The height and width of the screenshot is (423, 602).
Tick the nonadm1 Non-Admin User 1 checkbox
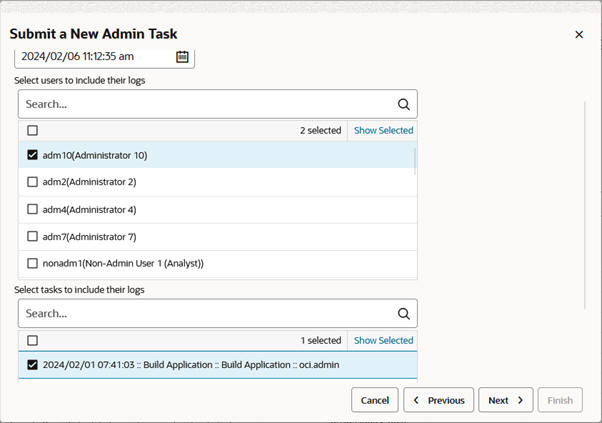coord(33,264)
